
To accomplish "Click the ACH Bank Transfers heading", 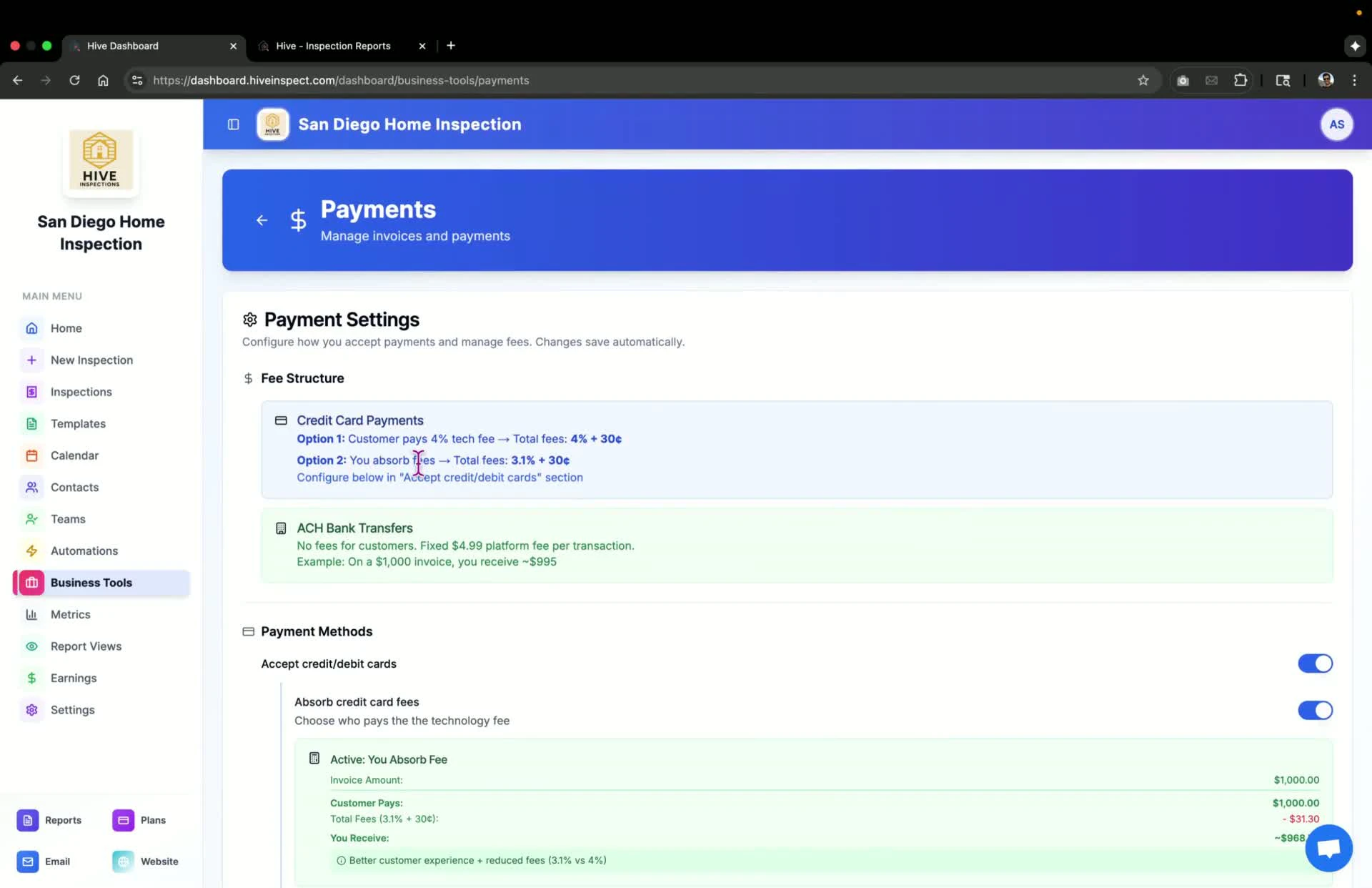I will (x=354, y=528).
